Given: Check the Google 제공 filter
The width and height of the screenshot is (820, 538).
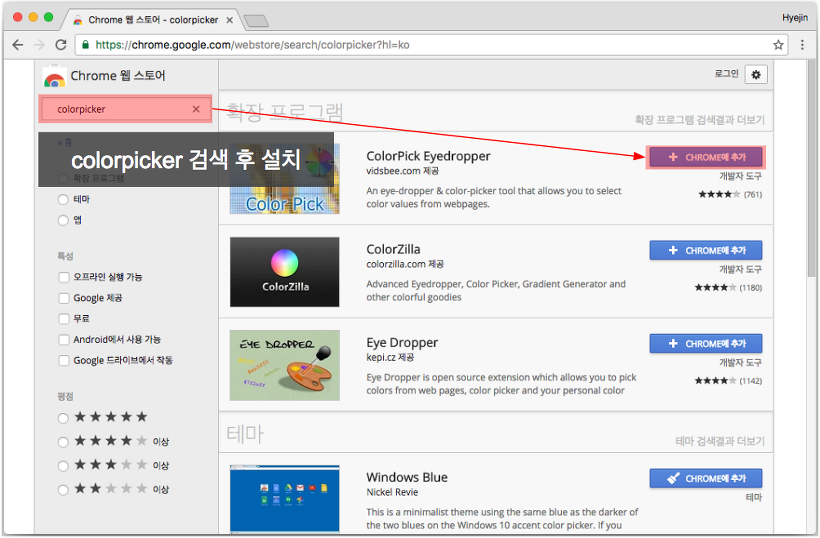Looking at the screenshot, I should pyautogui.click(x=64, y=298).
